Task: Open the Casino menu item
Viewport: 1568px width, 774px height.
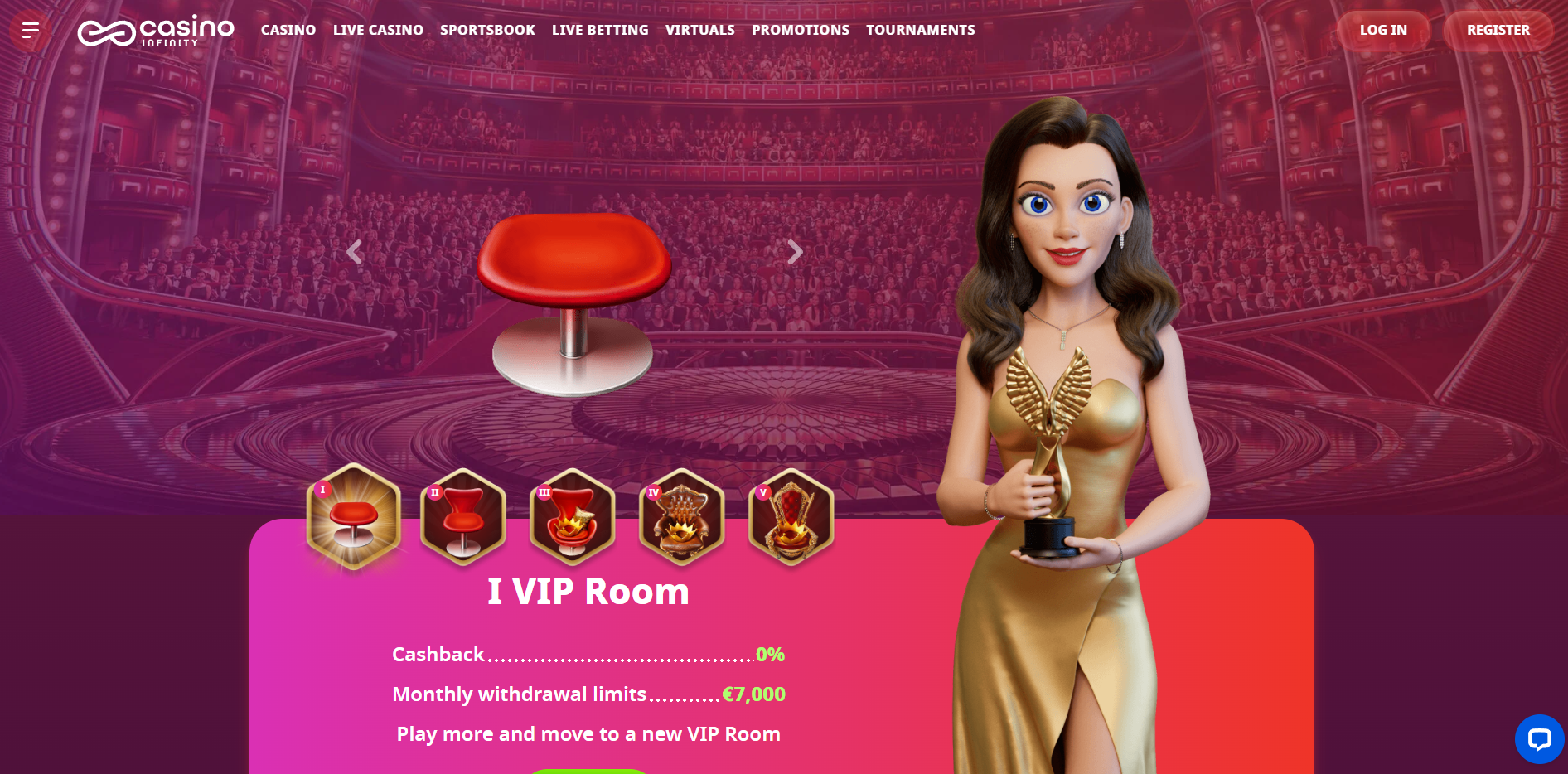Action: [x=288, y=30]
